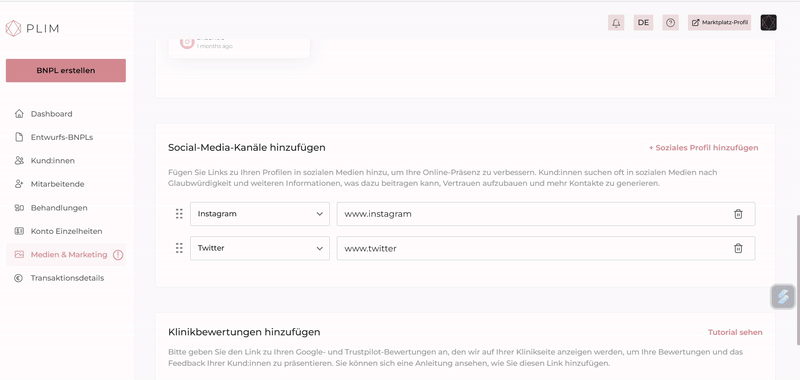
Task: Click the Behandlungen icon
Action: 19,208
